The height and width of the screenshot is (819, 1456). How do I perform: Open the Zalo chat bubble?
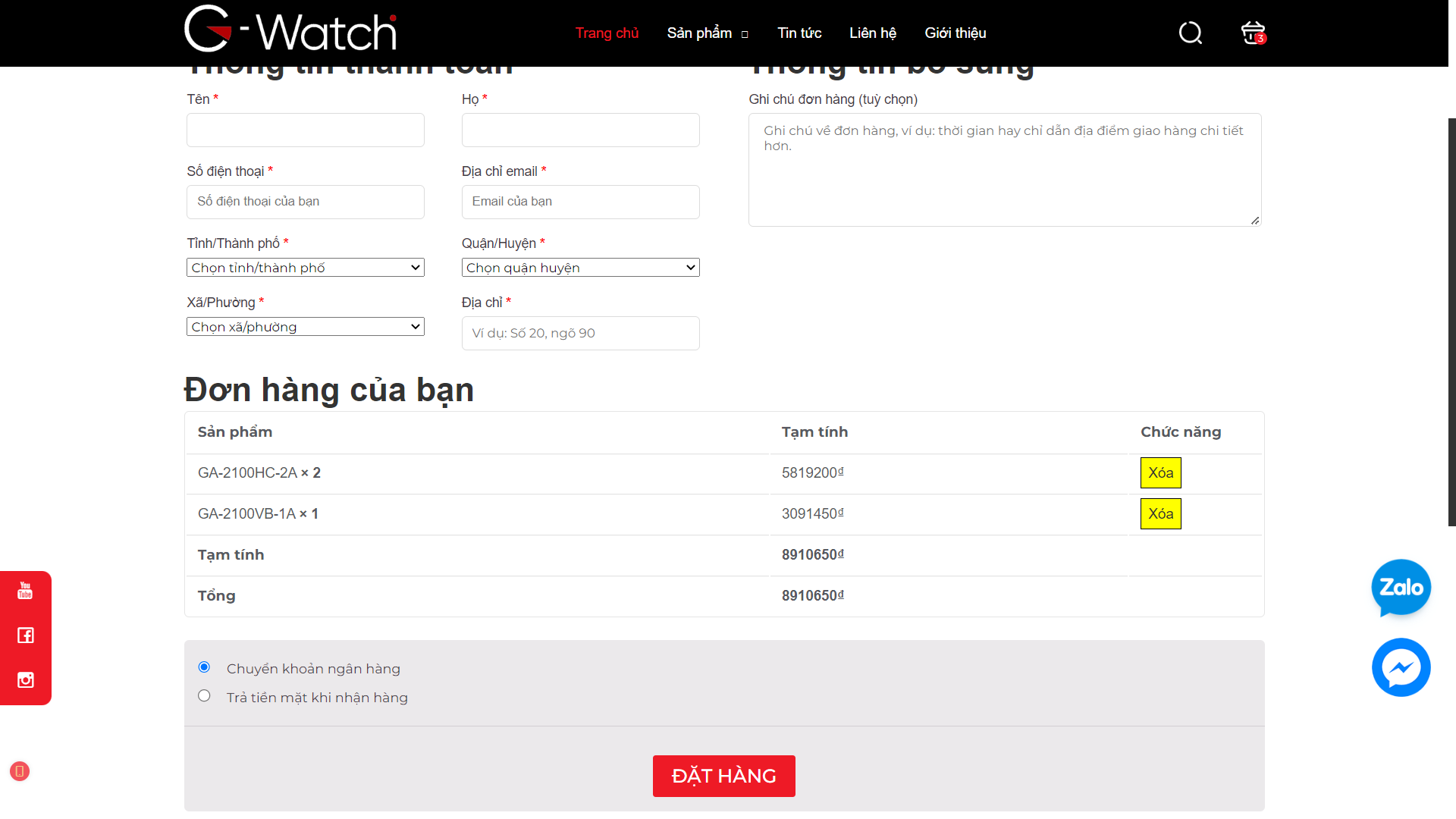pos(1401,588)
